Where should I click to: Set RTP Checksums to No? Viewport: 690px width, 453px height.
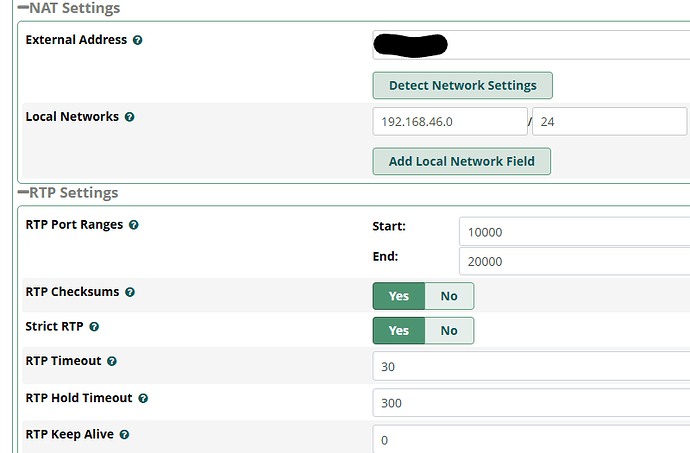click(x=449, y=296)
